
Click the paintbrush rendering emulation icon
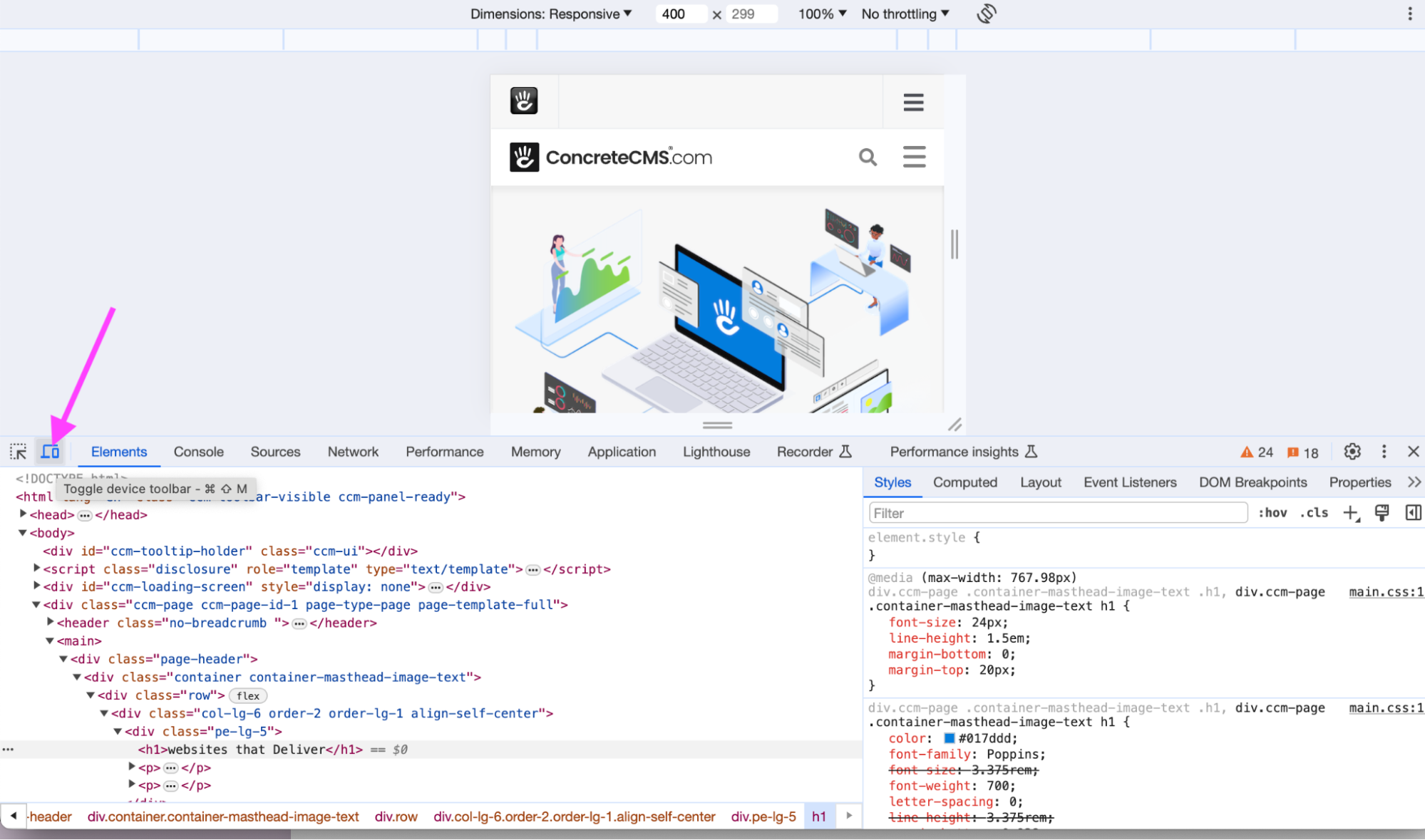coord(1382,513)
